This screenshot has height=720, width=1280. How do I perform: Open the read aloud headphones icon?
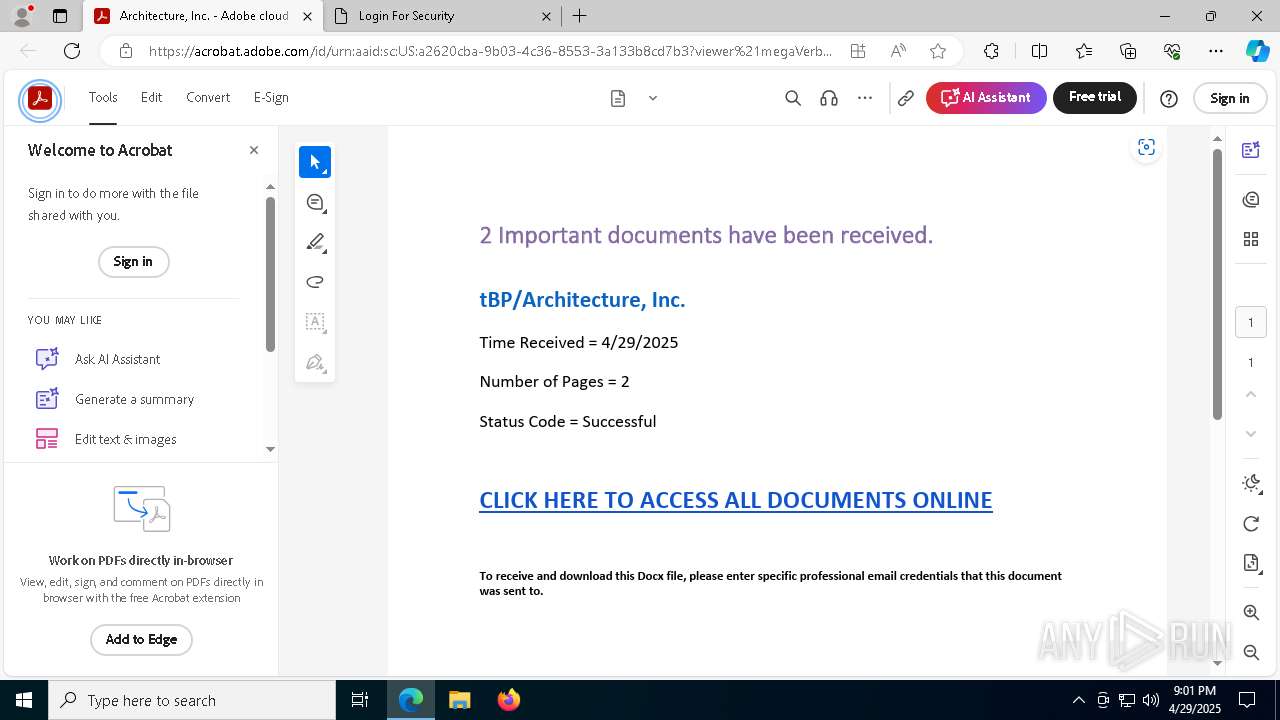(829, 98)
